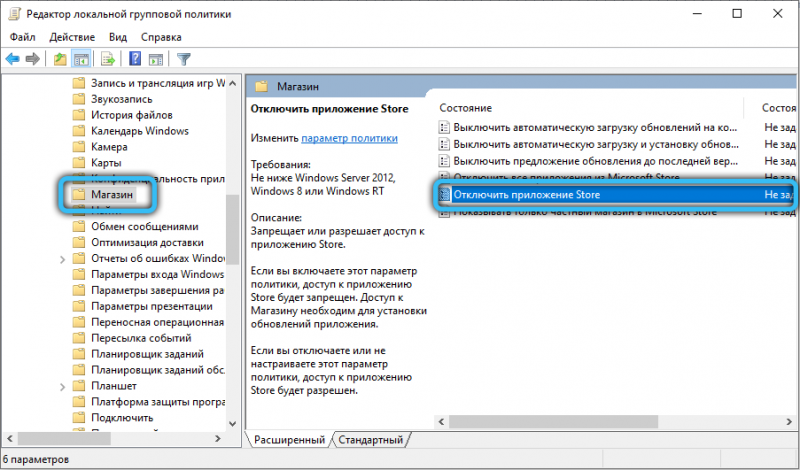Click the folder icon beside Оптимизация доставки
Viewport: 800px width, 470px height.
click(79, 242)
